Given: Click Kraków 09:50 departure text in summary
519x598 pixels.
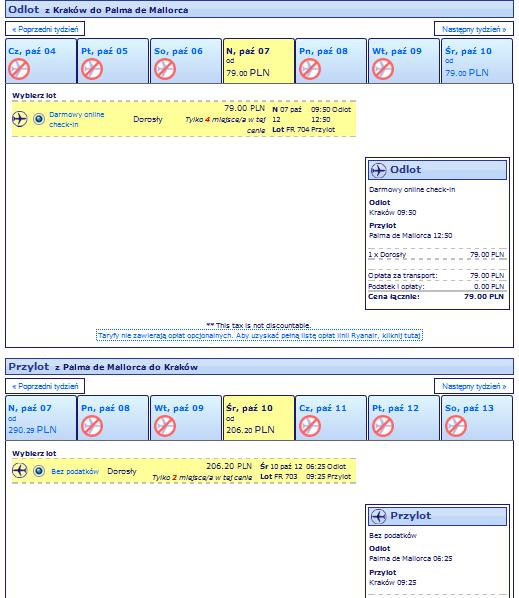Looking at the screenshot, I should (x=392, y=213).
